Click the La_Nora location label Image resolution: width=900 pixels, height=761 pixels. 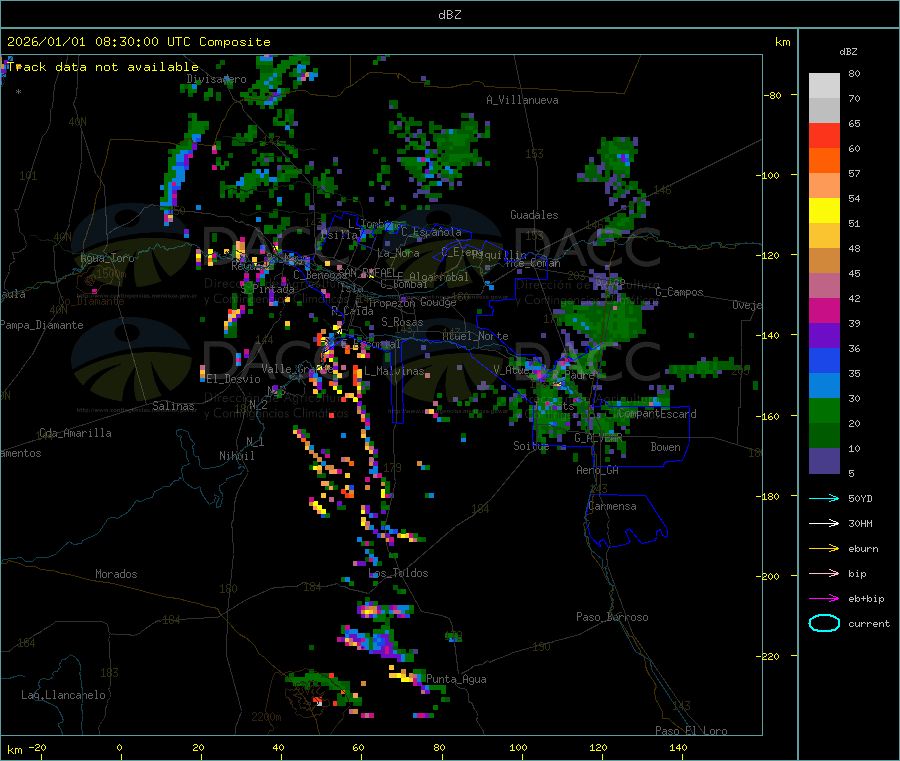(398, 253)
